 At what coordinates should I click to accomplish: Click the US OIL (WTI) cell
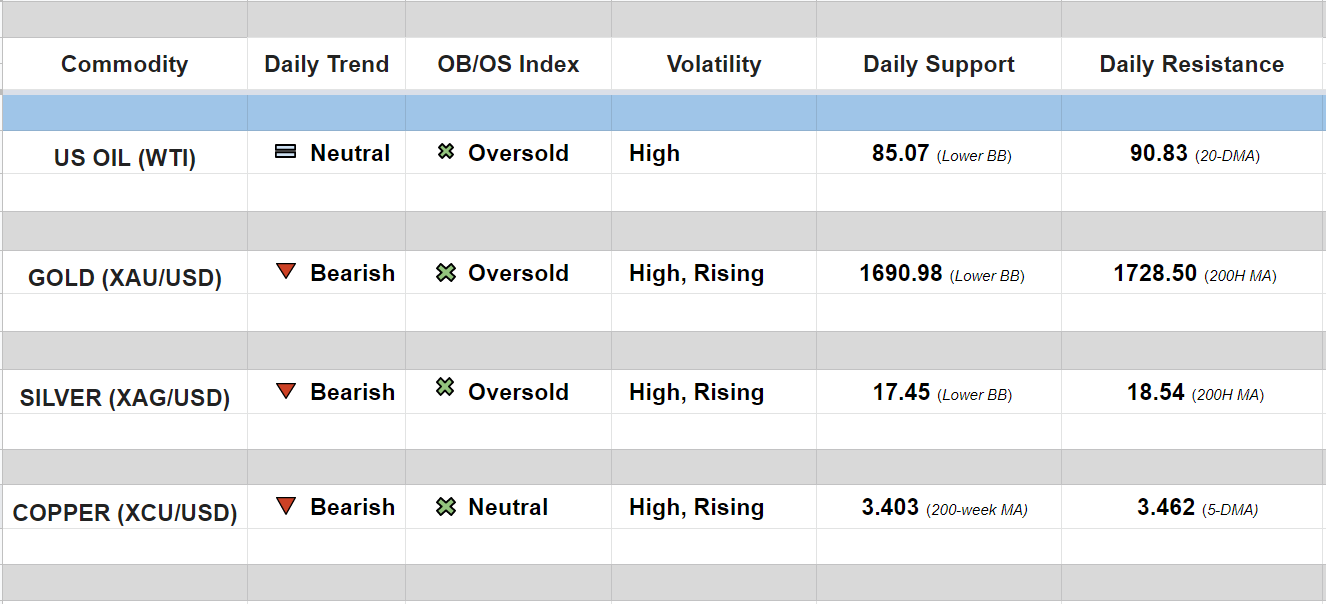124,158
